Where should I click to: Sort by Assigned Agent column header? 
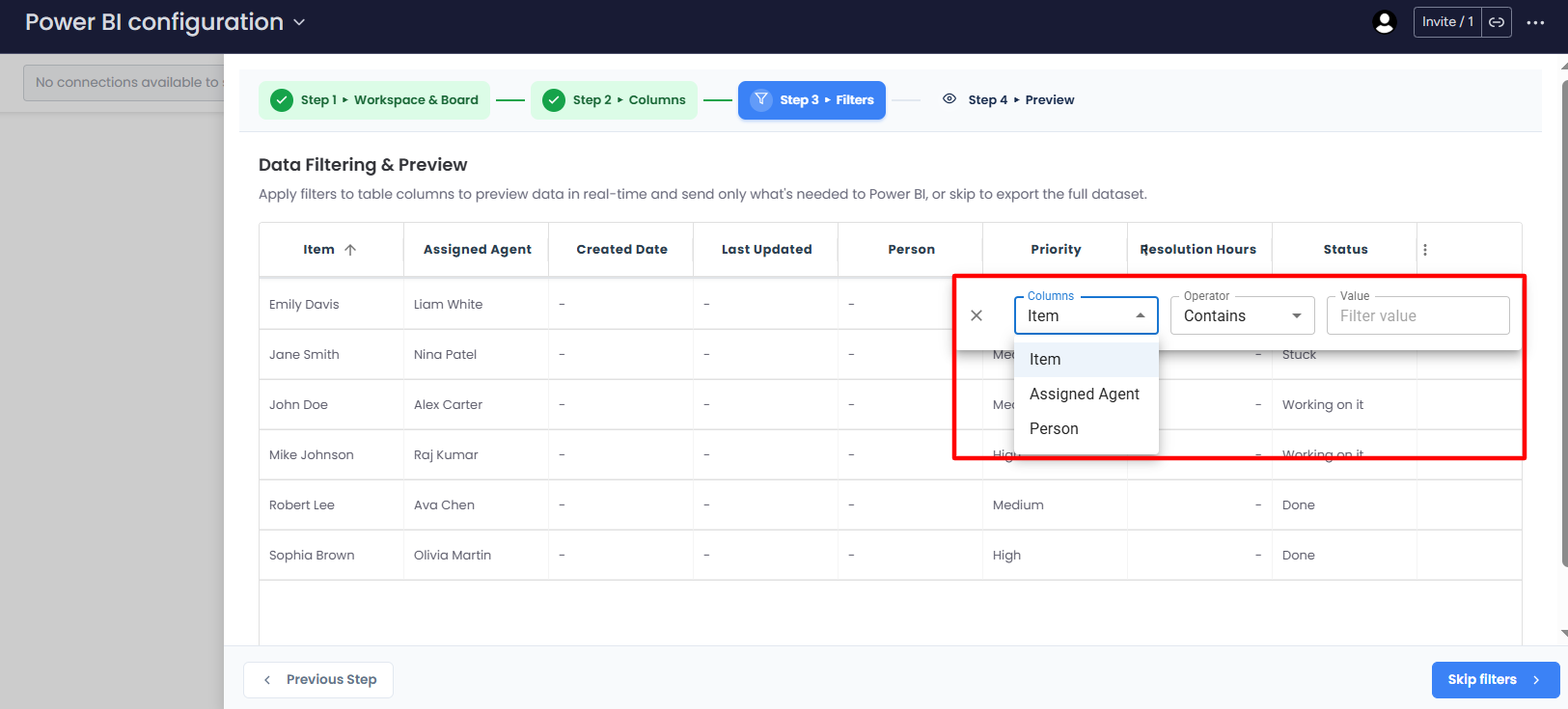[x=477, y=250]
